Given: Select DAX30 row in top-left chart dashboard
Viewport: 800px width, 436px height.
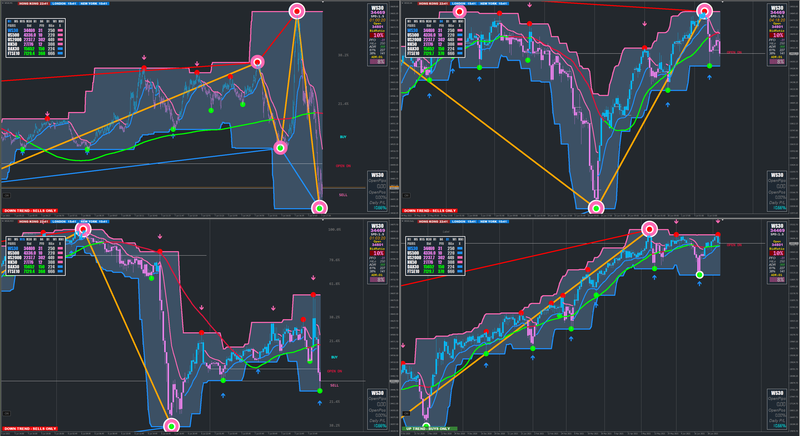Looking at the screenshot, I should pos(35,48).
